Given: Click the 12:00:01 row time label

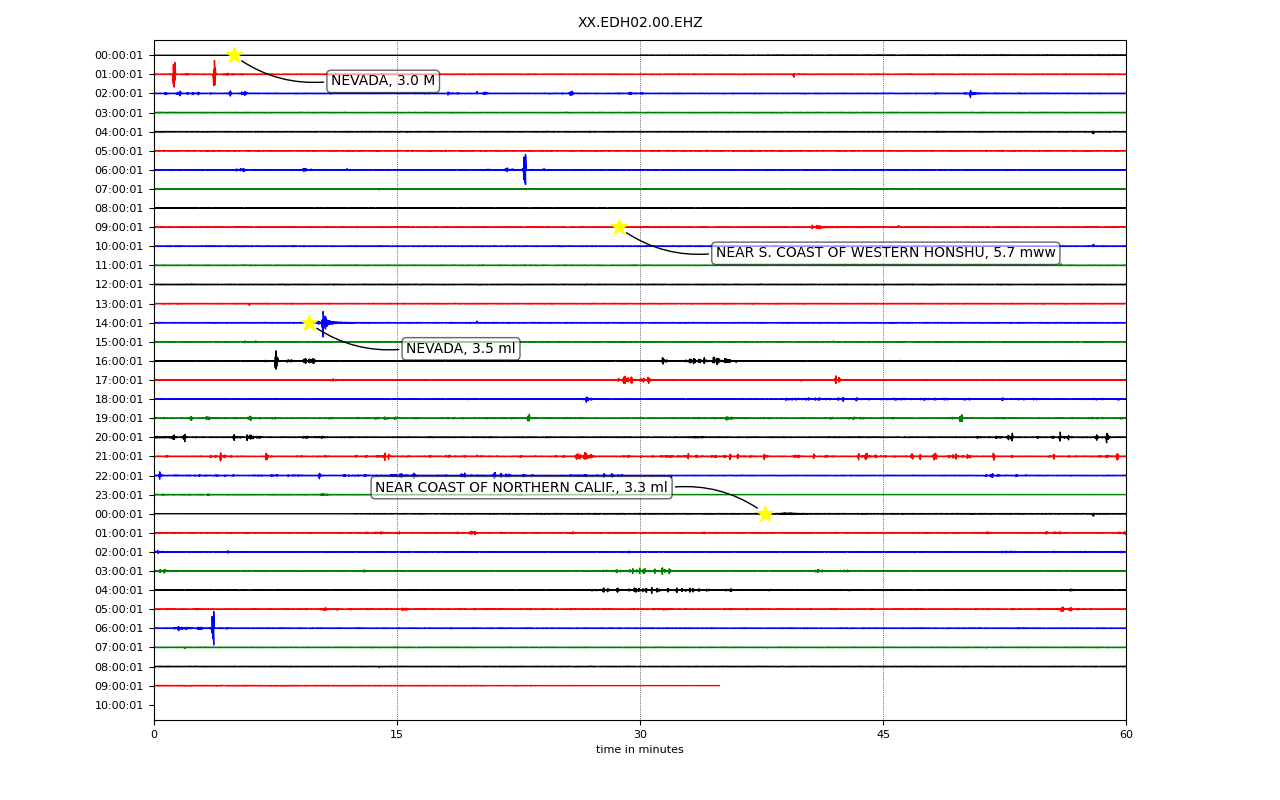Looking at the screenshot, I should point(119,285).
